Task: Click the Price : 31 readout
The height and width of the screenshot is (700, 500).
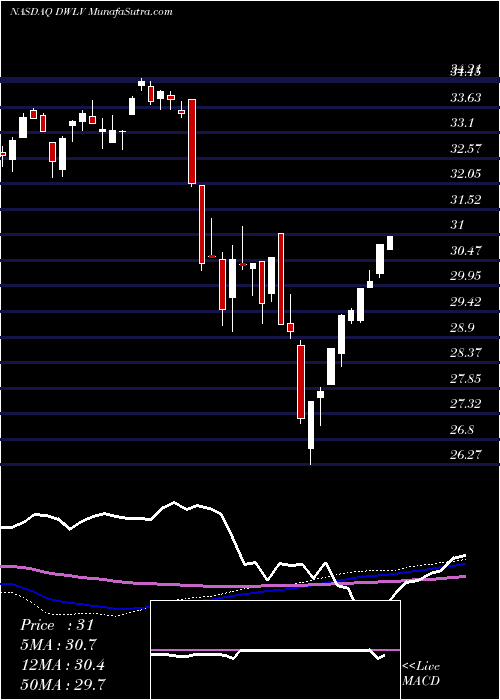Action: [x=57, y=625]
